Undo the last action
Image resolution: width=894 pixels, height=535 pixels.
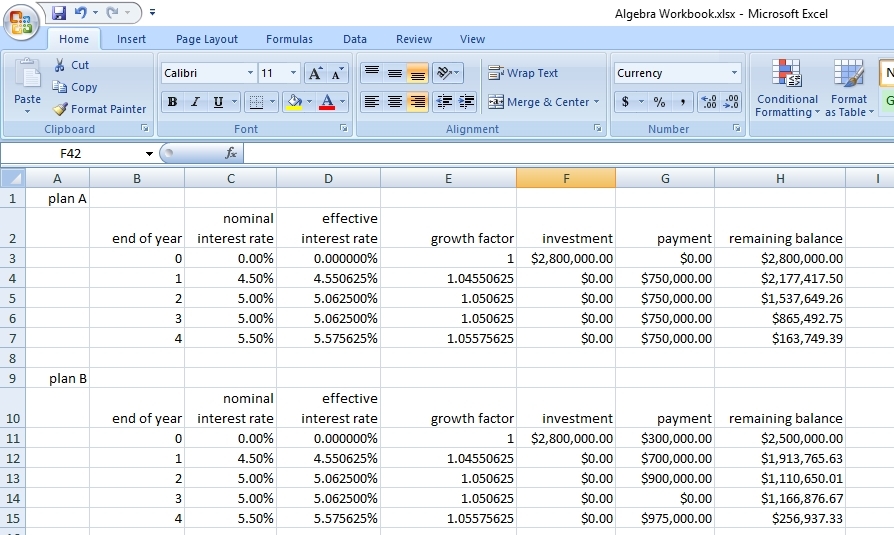(x=80, y=12)
